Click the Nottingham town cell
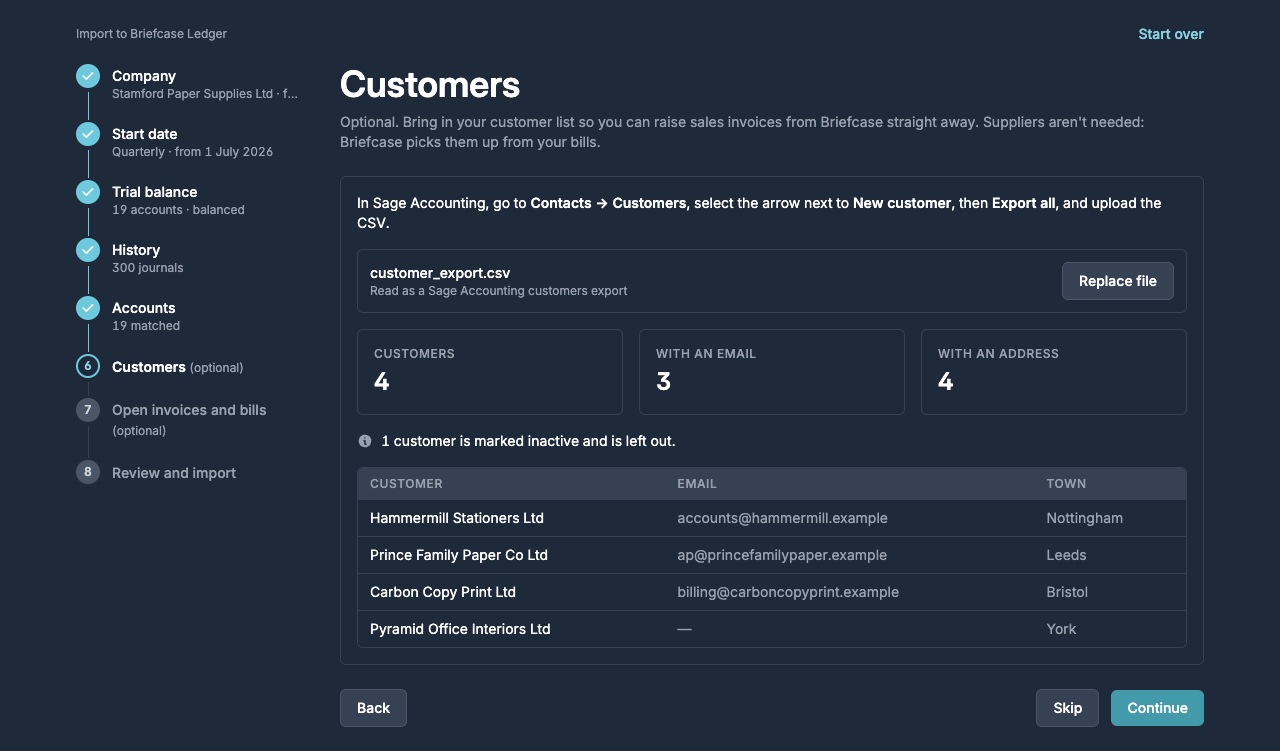1280x751 pixels. point(1084,518)
